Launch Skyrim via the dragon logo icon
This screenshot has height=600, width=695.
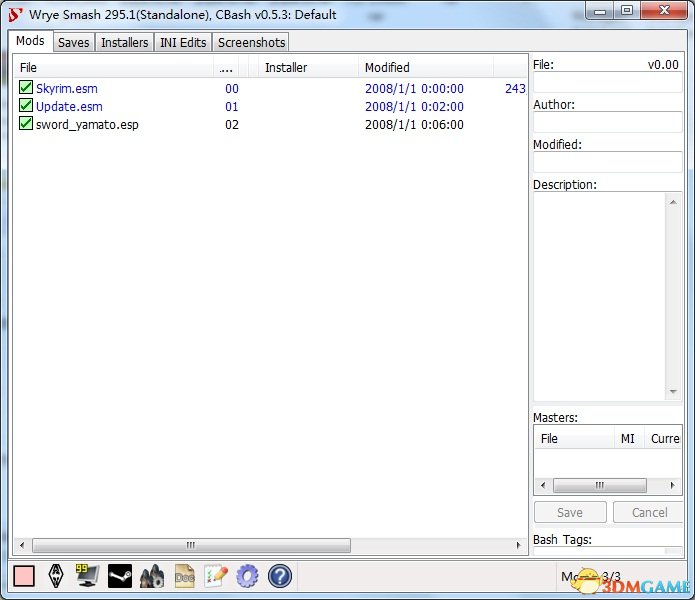pos(56,576)
